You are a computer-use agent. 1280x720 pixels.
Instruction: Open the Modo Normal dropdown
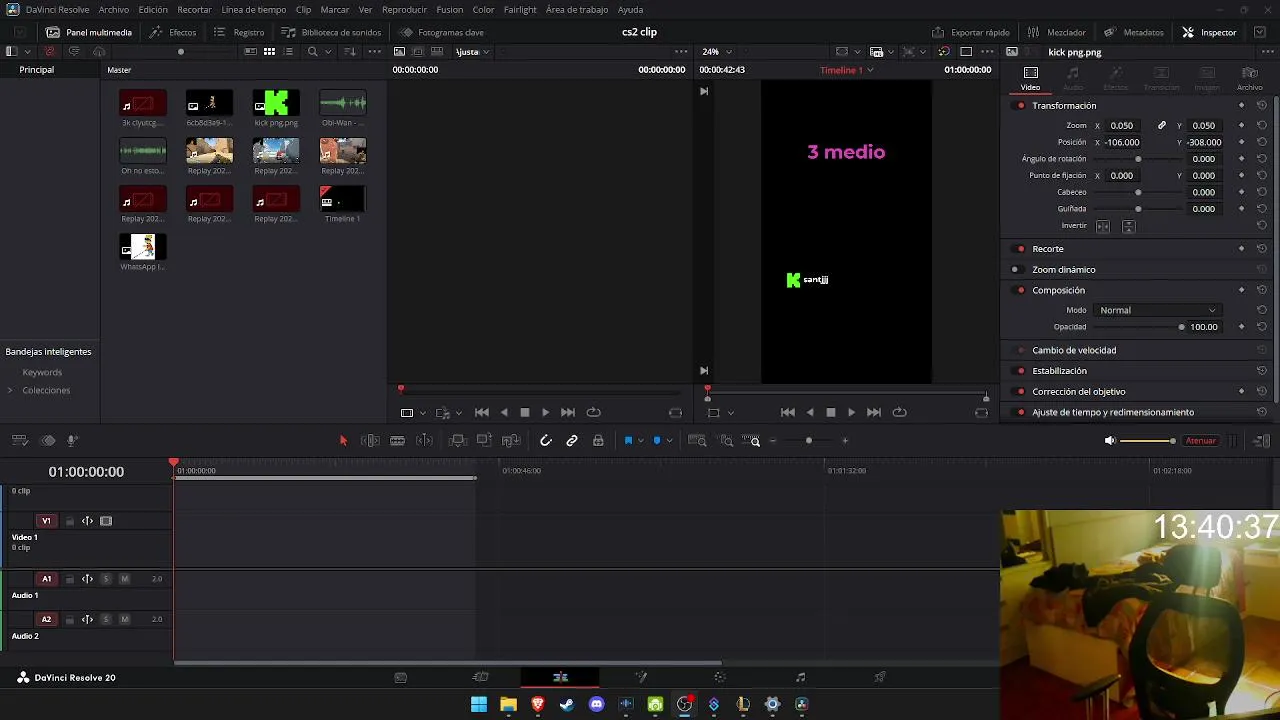click(x=1158, y=310)
